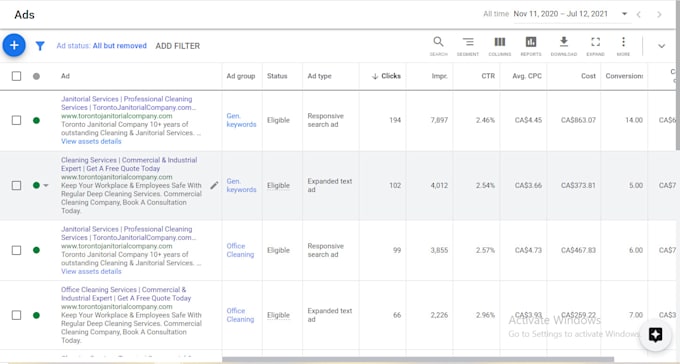Open Gen. keywords ad group of first row

coord(241,120)
